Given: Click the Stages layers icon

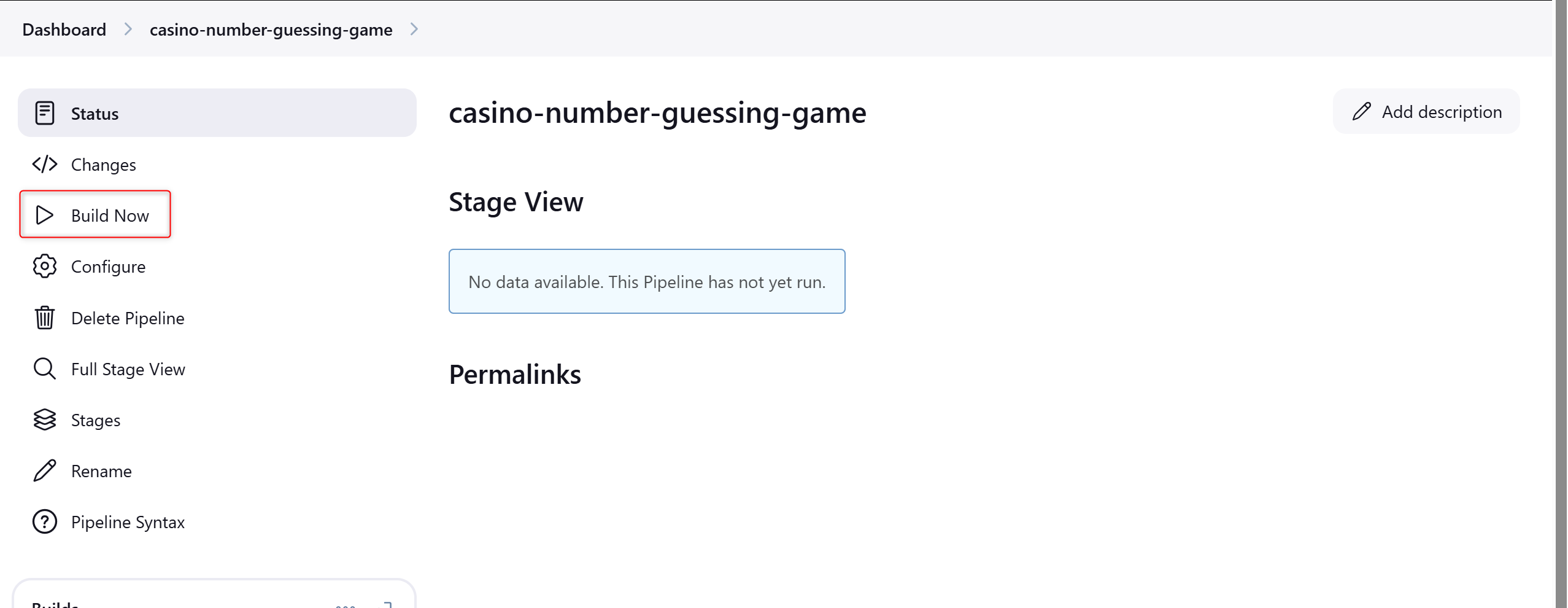Looking at the screenshot, I should click(45, 419).
